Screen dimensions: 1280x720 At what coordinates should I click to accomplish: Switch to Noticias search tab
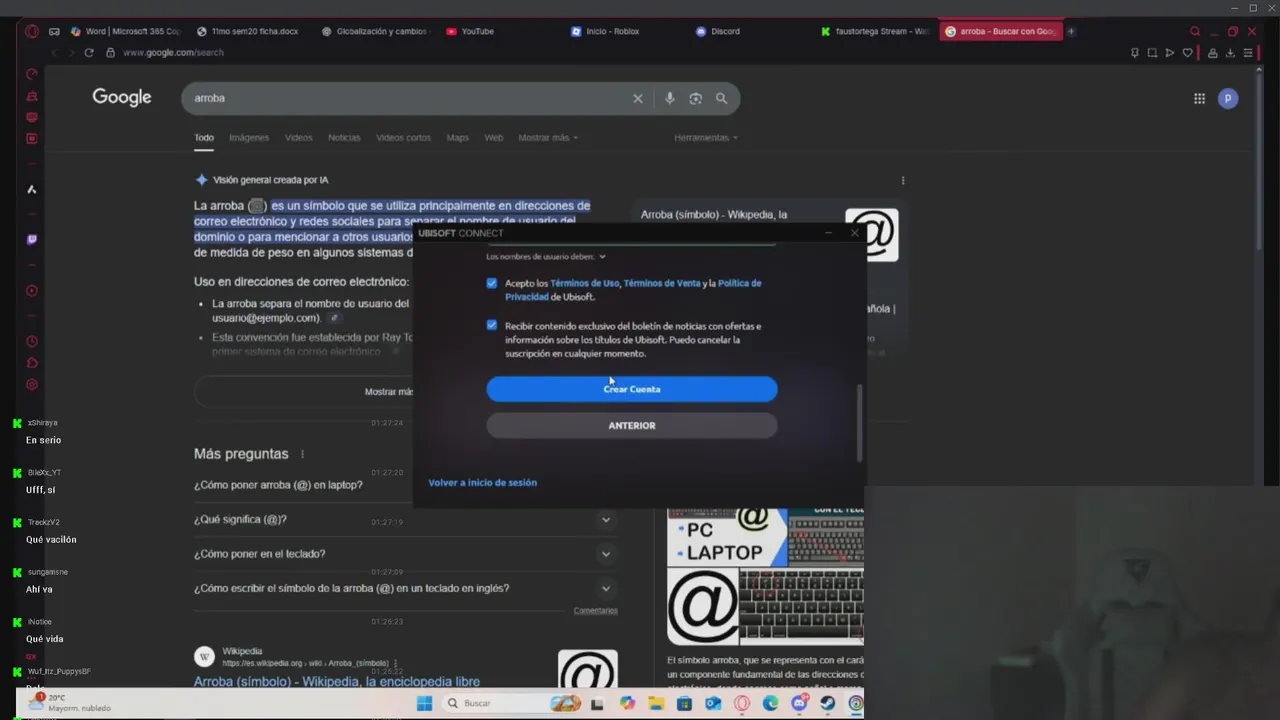tap(344, 138)
